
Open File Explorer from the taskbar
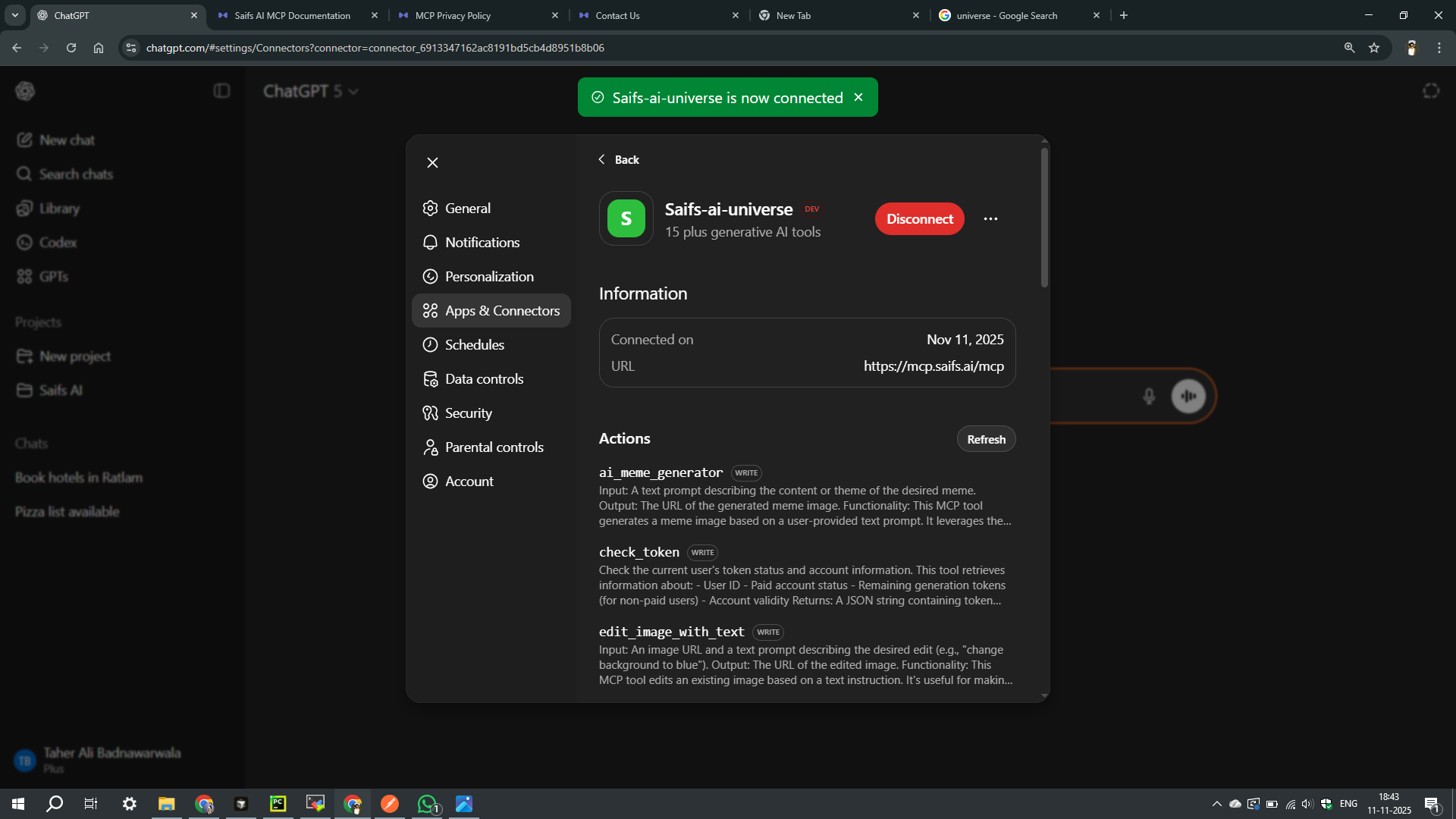click(166, 804)
